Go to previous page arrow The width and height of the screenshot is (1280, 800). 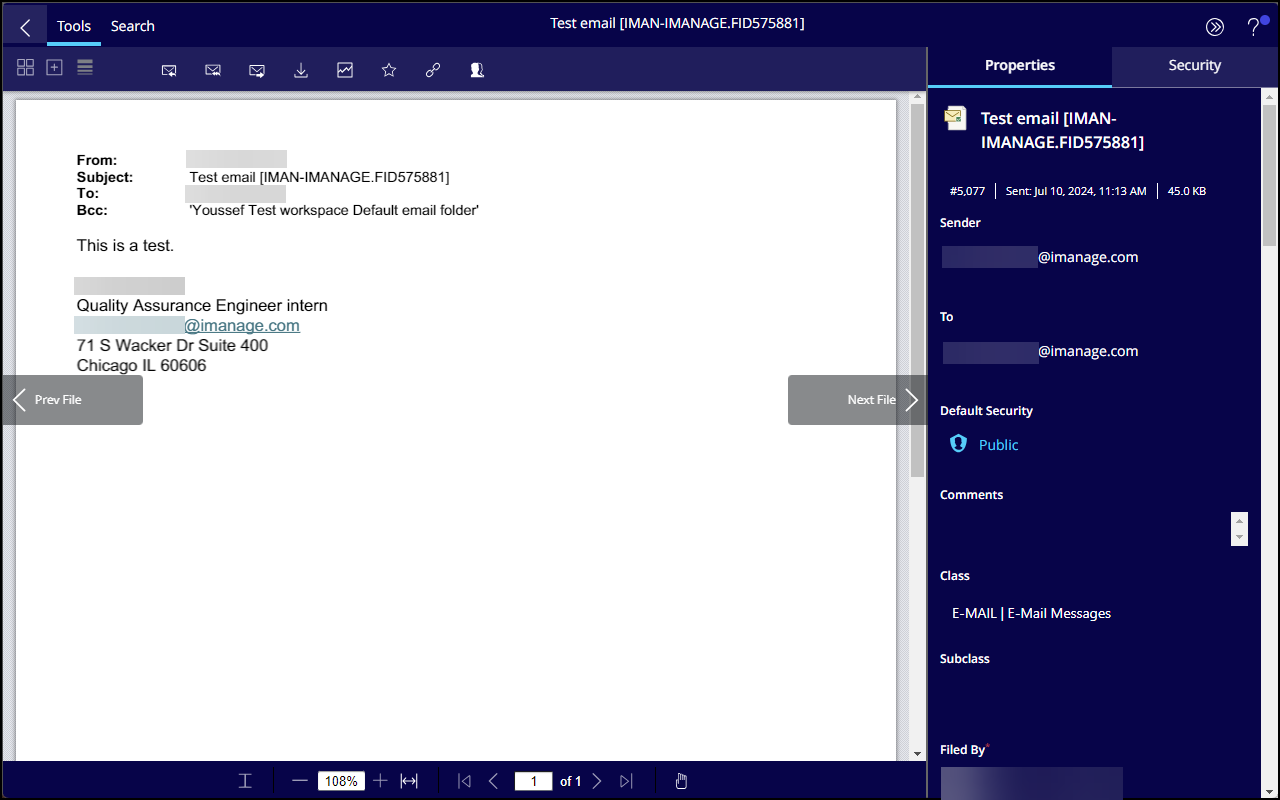(x=493, y=781)
